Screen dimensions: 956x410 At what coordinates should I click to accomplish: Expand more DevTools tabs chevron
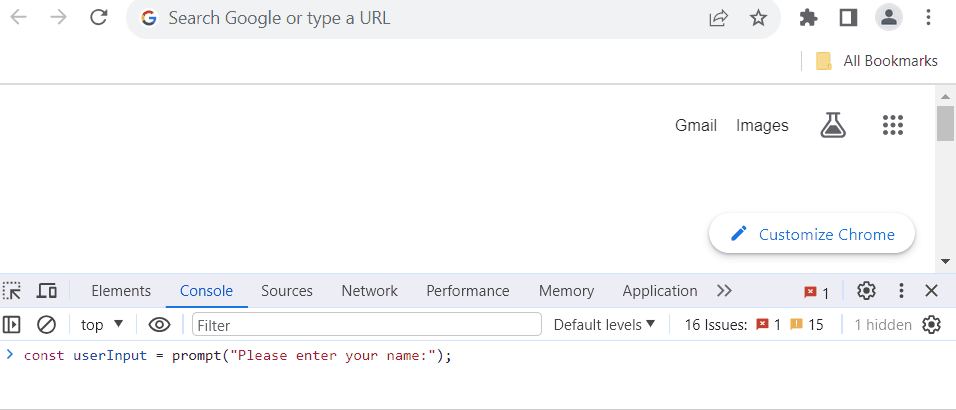point(725,291)
